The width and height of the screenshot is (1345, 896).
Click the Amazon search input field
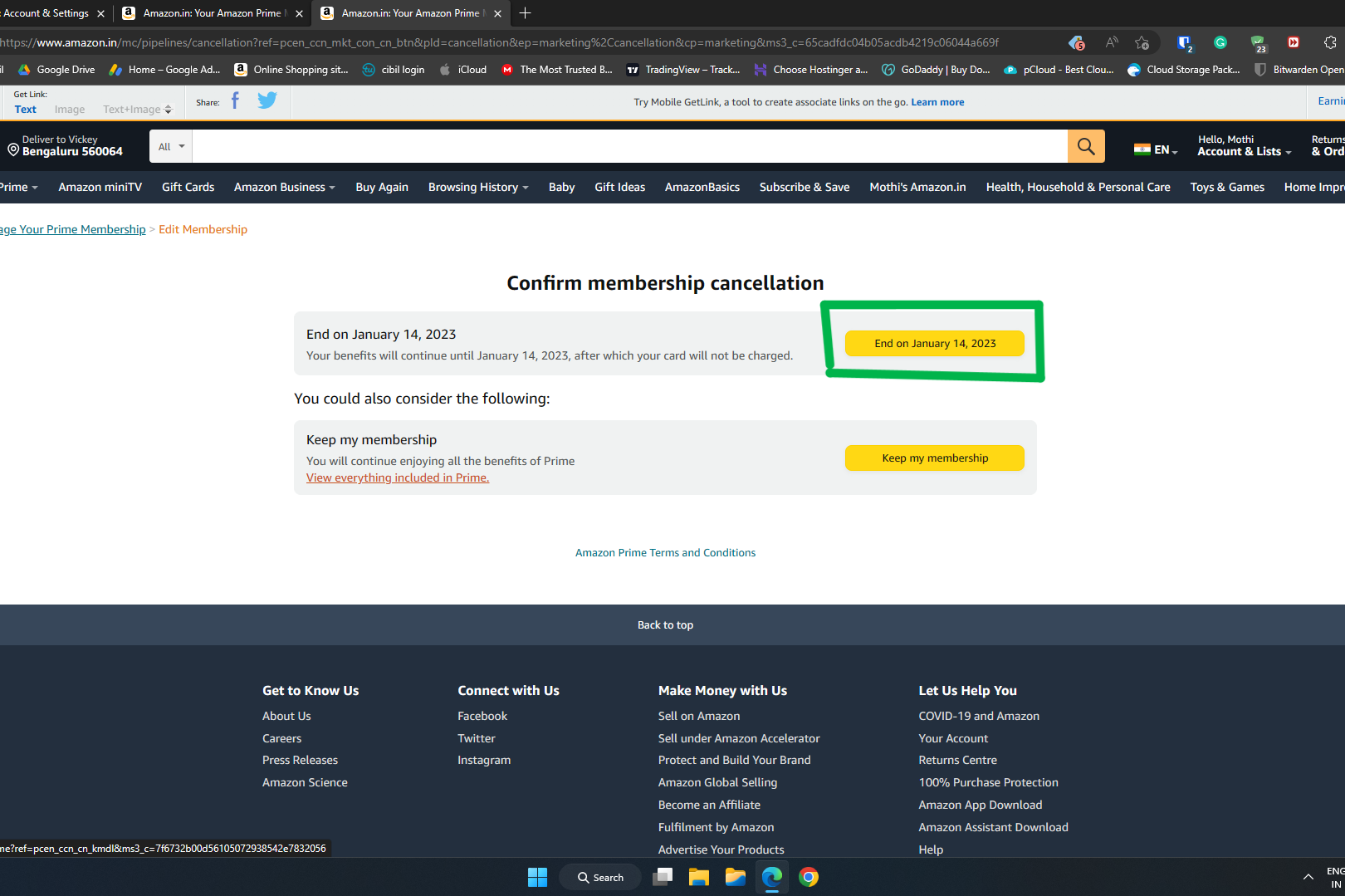point(629,146)
